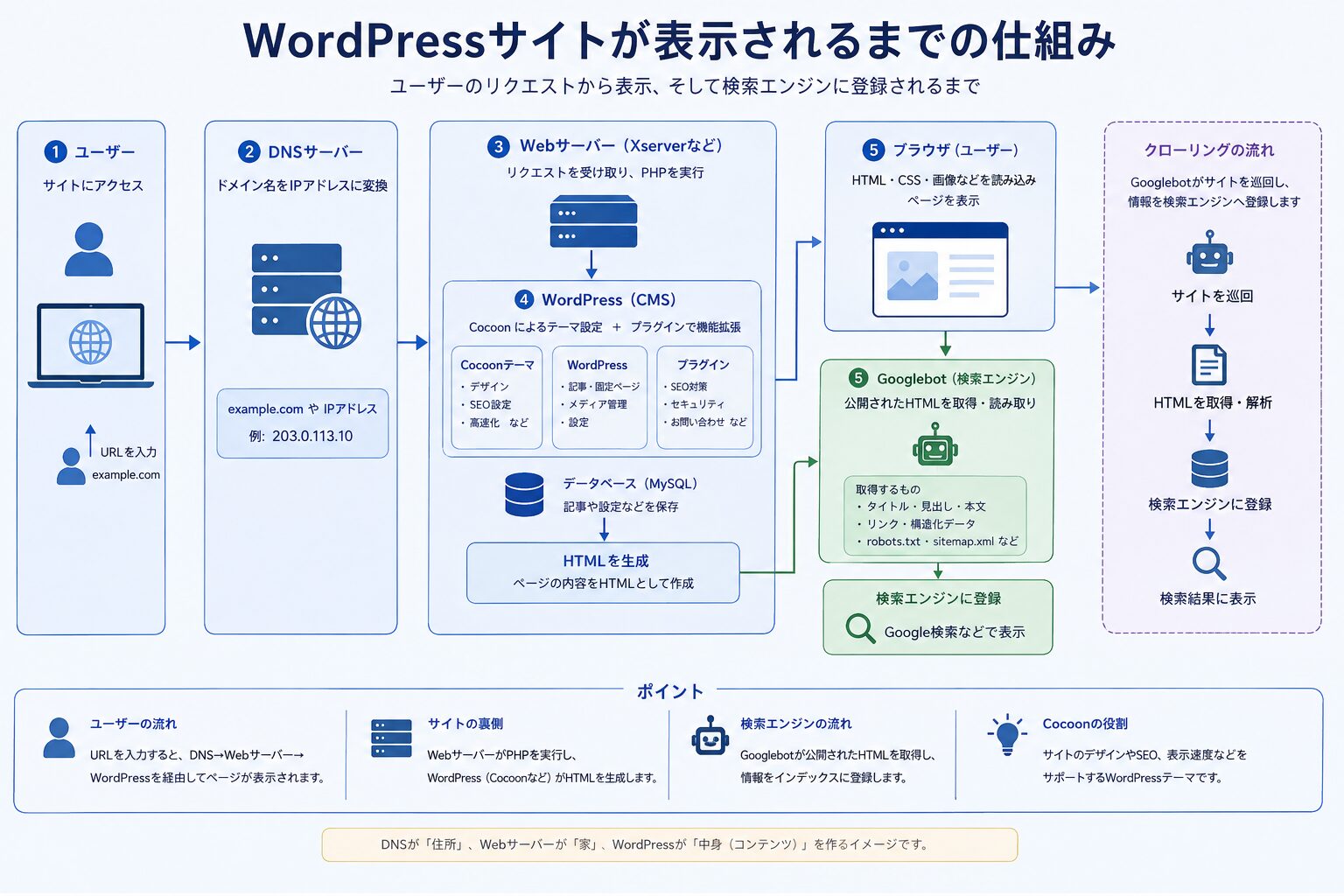Click the laptop with globe icon
1344x896 pixels.
(x=90, y=346)
